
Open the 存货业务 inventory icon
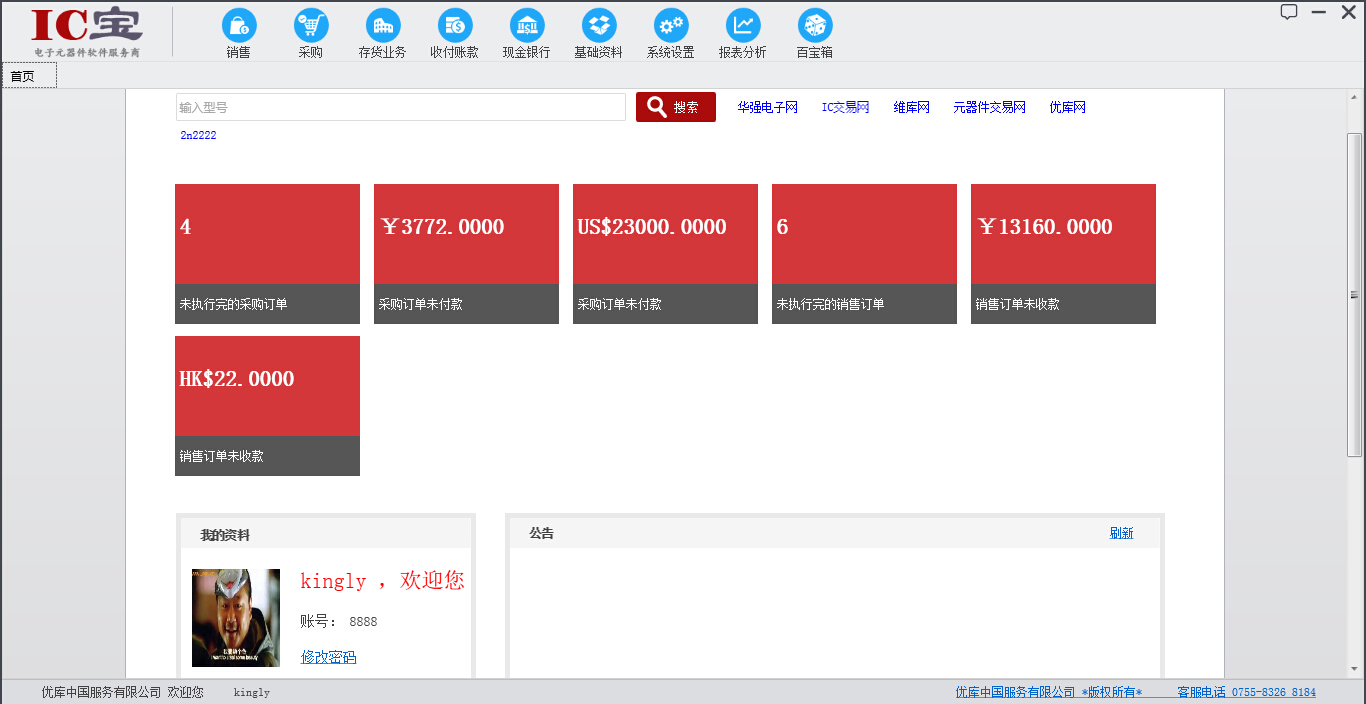click(382, 34)
